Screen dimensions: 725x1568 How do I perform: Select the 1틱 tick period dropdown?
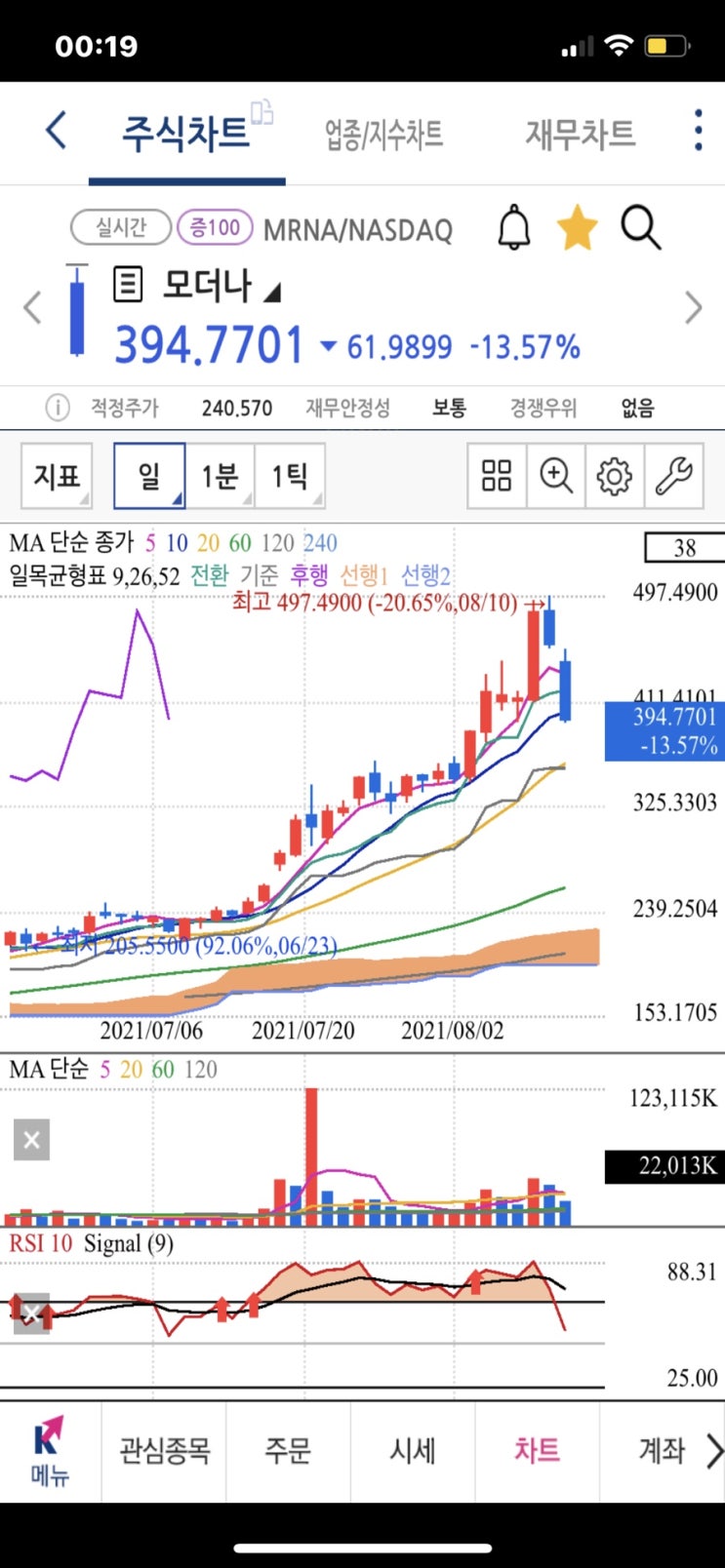coord(290,476)
